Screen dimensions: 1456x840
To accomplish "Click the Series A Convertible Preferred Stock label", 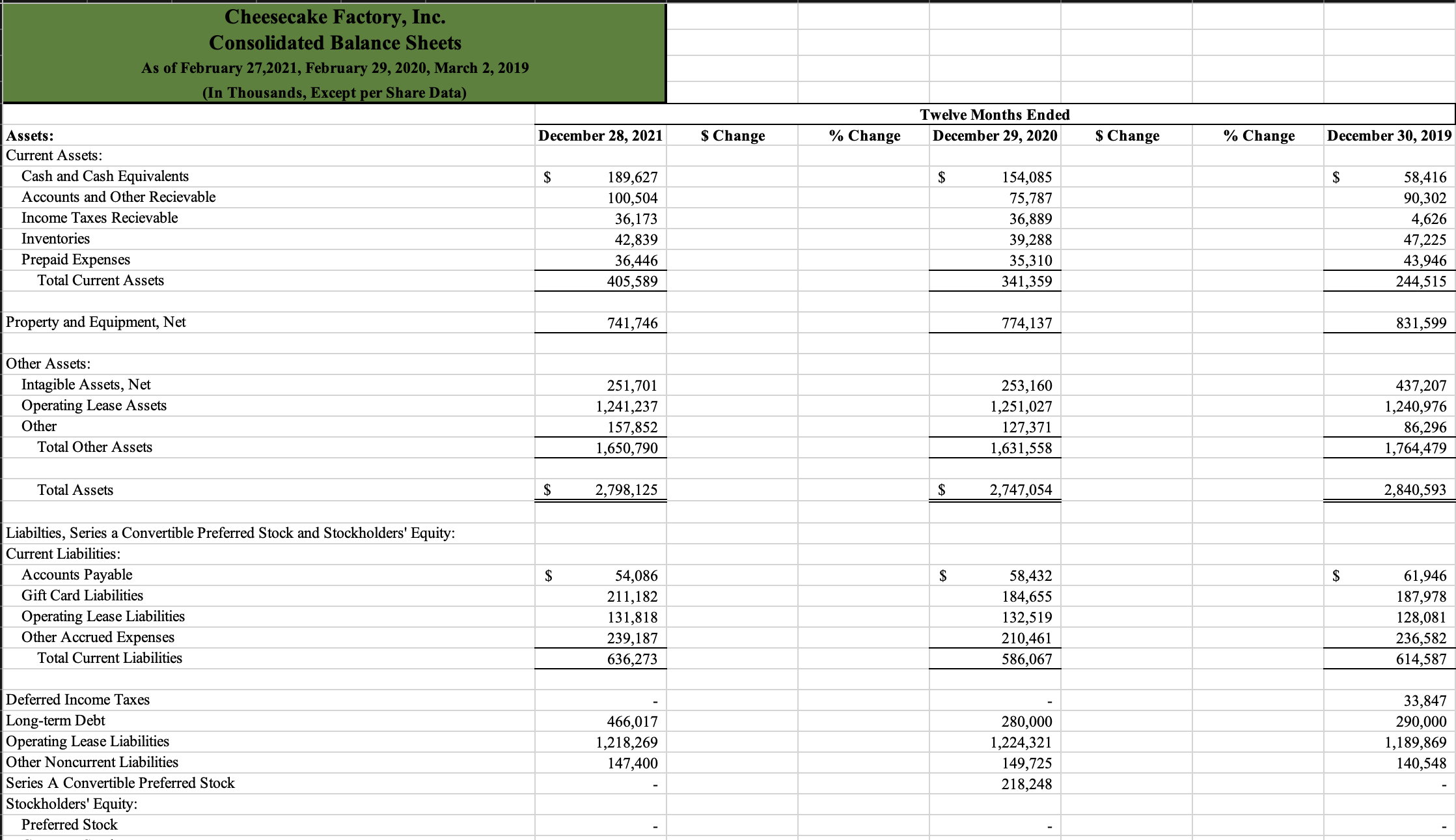I will coord(120,783).
